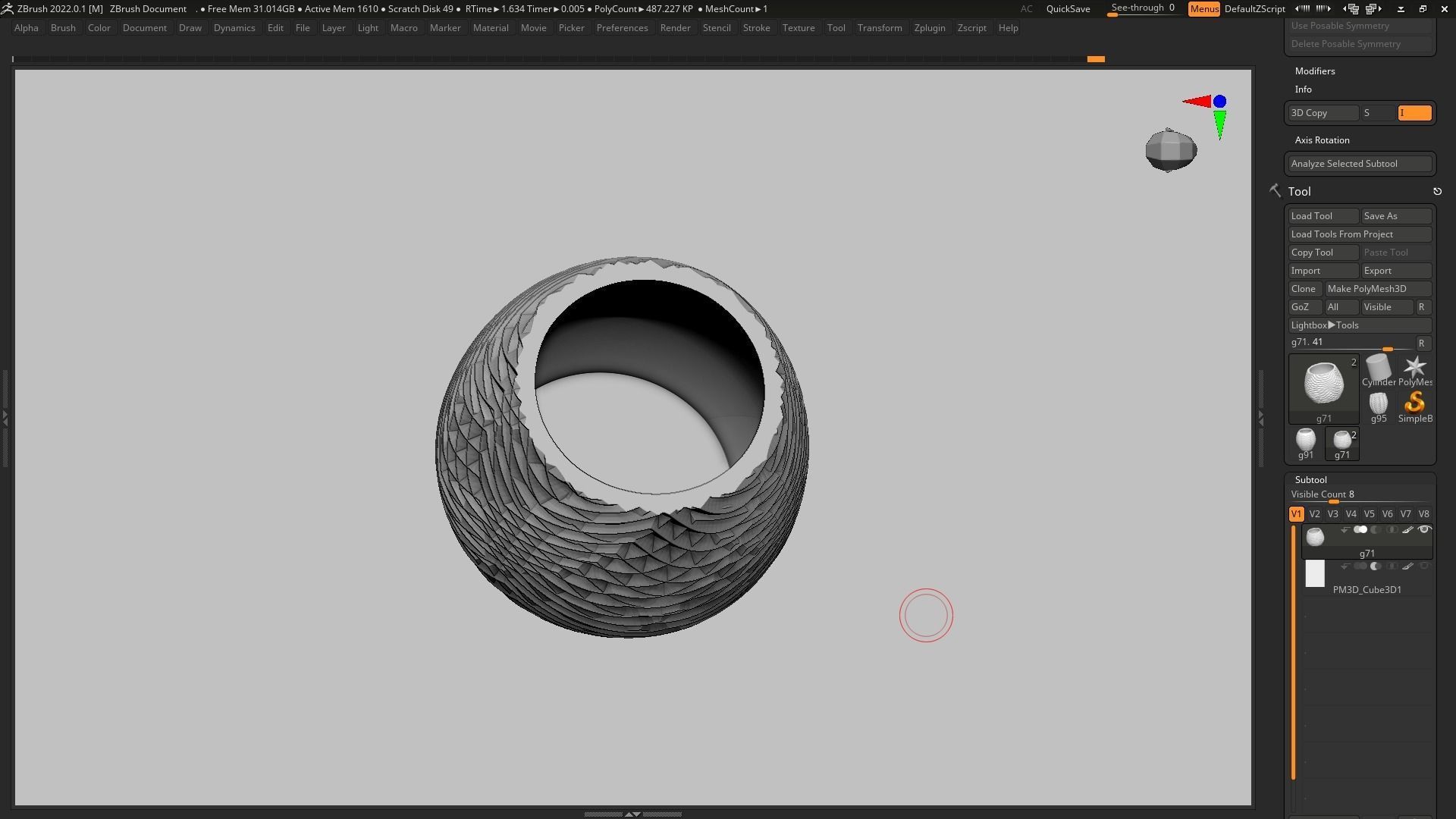Toggle polypaint brush icon on g71 subtool

point(1407,530)
